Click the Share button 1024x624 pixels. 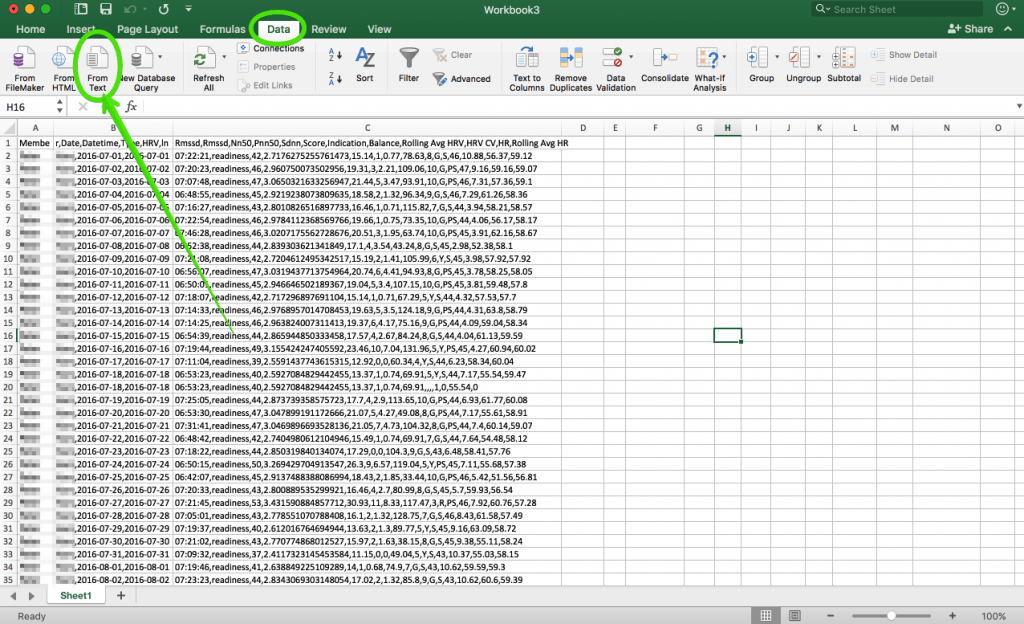coord(970,30)
